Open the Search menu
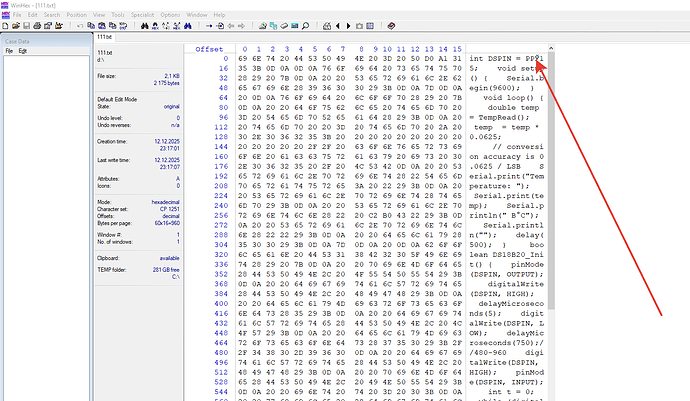 point(51,15)
